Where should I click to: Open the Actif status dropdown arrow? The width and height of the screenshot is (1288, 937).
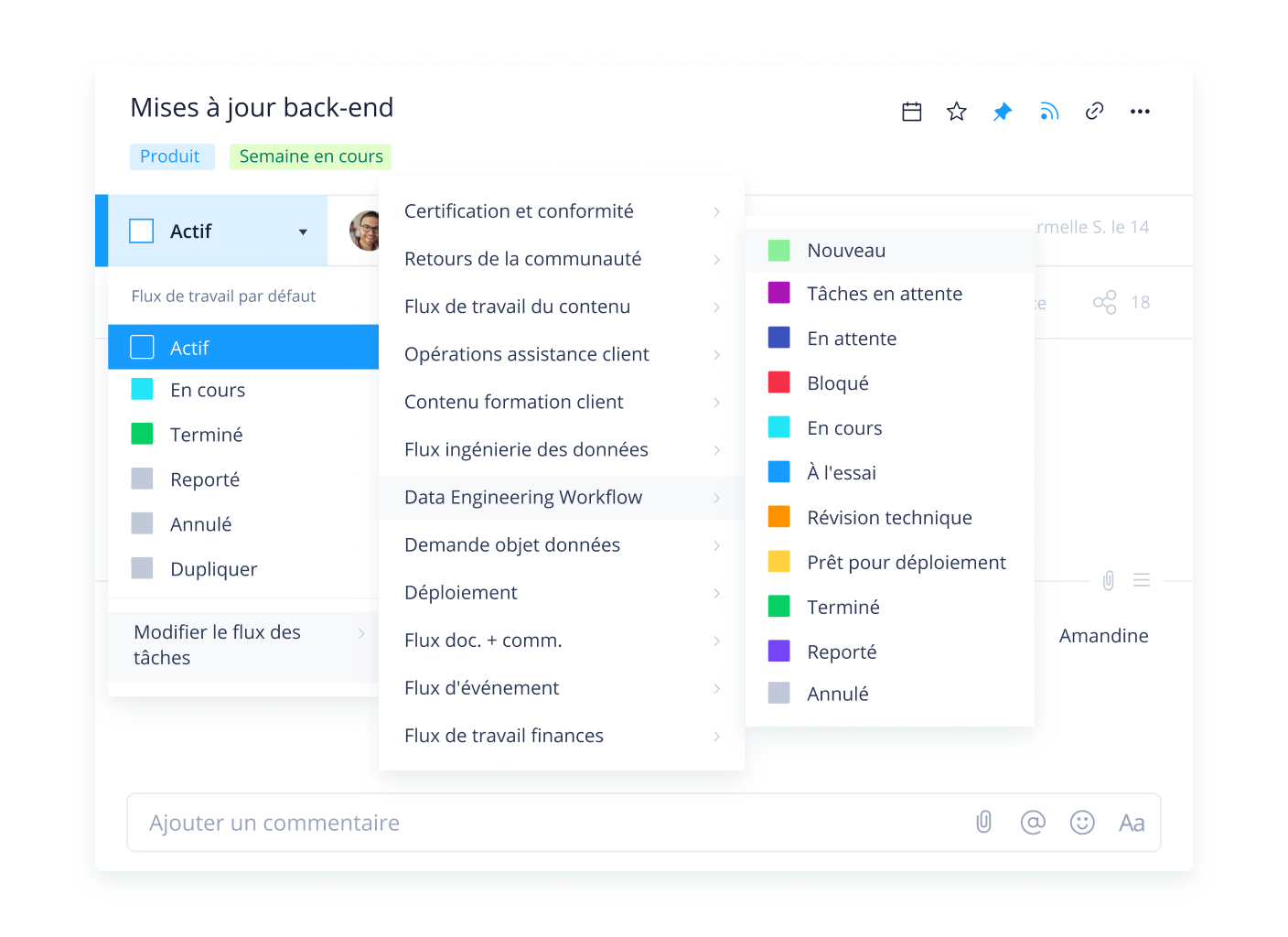click(x=303, y=232)
